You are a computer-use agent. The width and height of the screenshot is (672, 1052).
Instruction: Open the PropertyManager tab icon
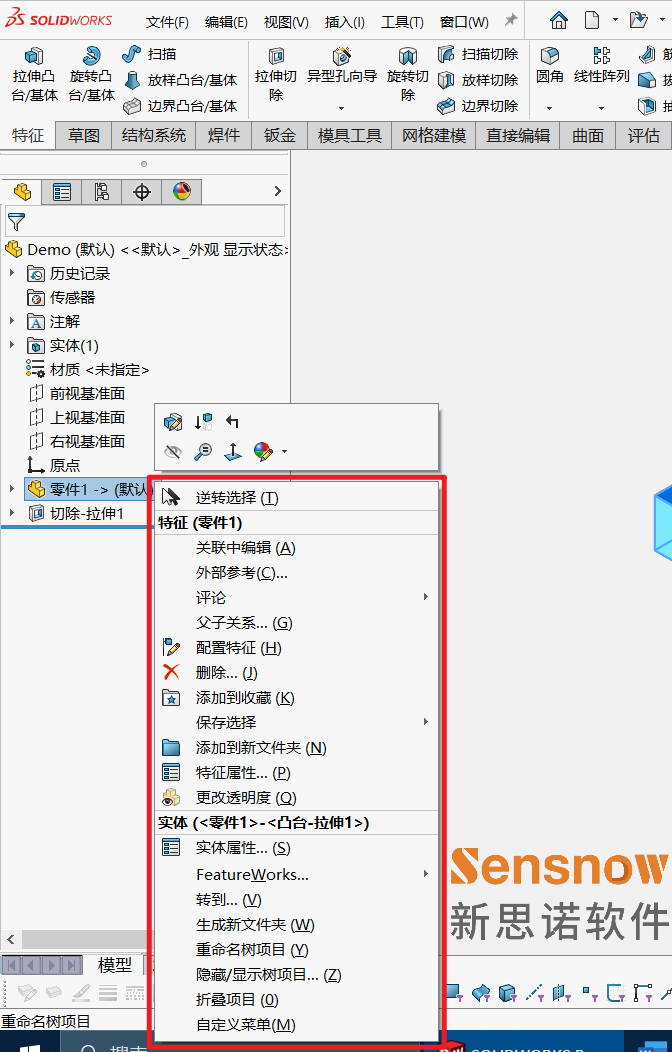click(x=62, y=192)
